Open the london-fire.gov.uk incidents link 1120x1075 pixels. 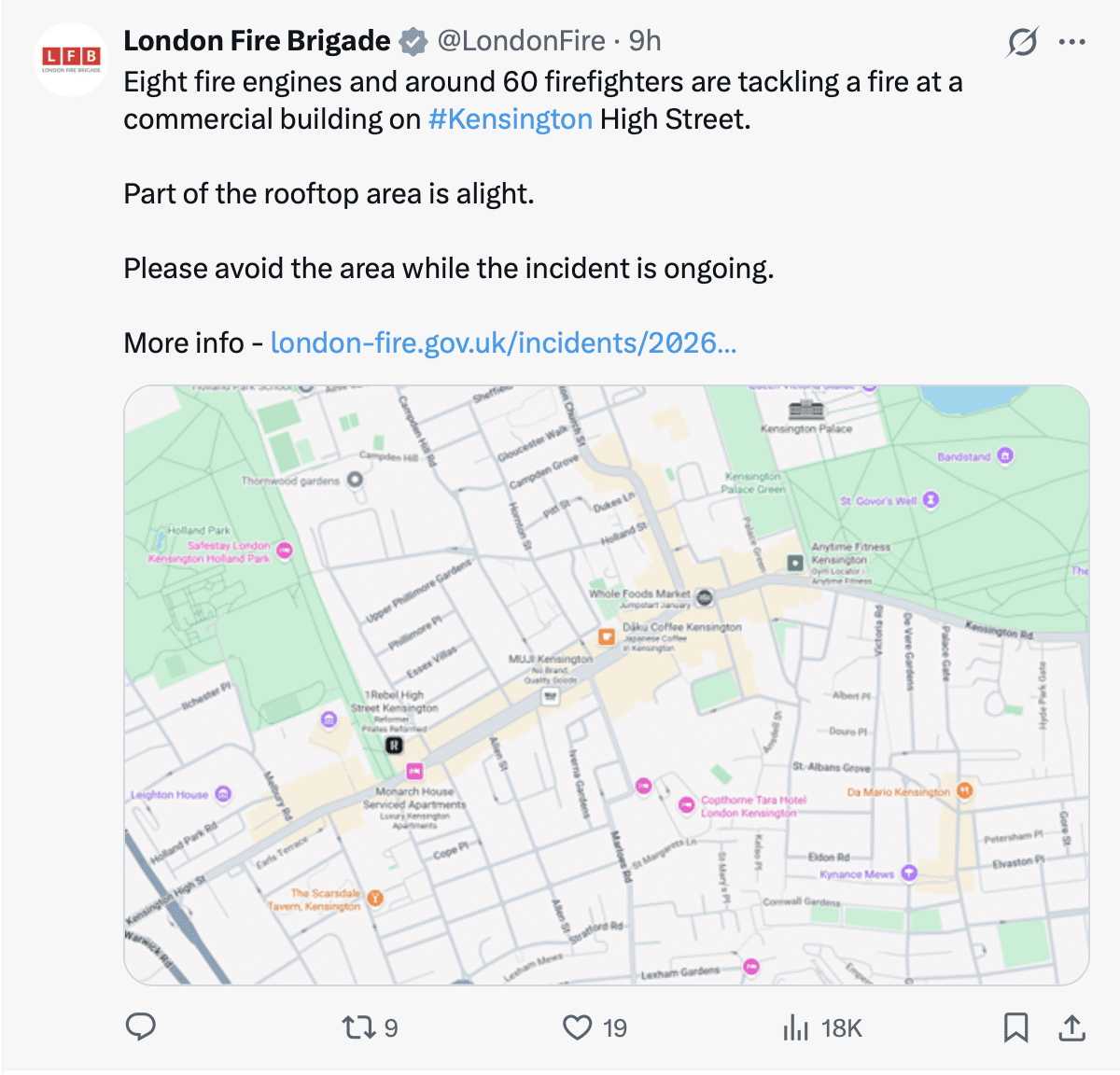point(503,343)
